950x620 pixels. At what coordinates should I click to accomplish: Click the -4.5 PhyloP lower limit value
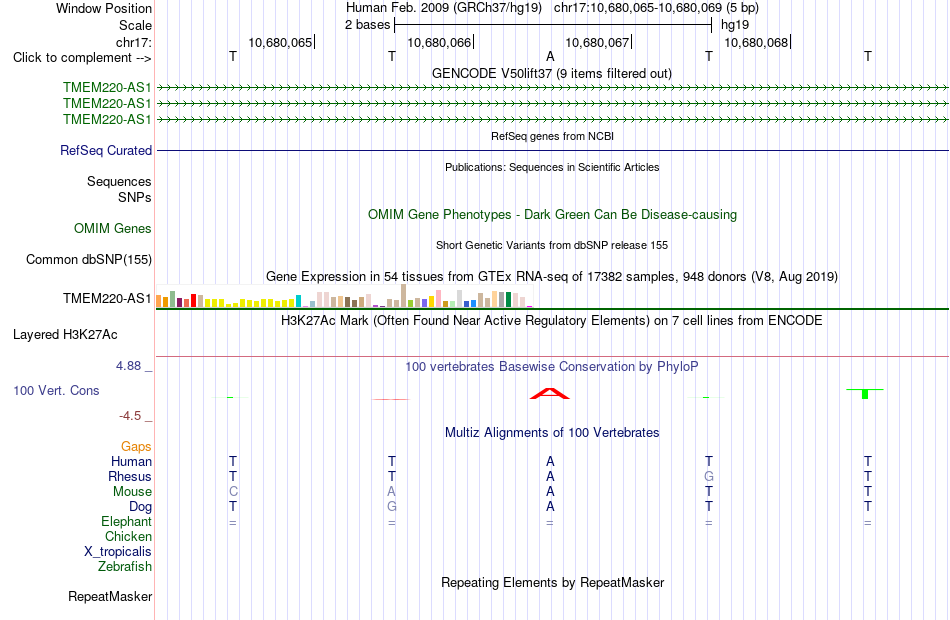point(130,416)
